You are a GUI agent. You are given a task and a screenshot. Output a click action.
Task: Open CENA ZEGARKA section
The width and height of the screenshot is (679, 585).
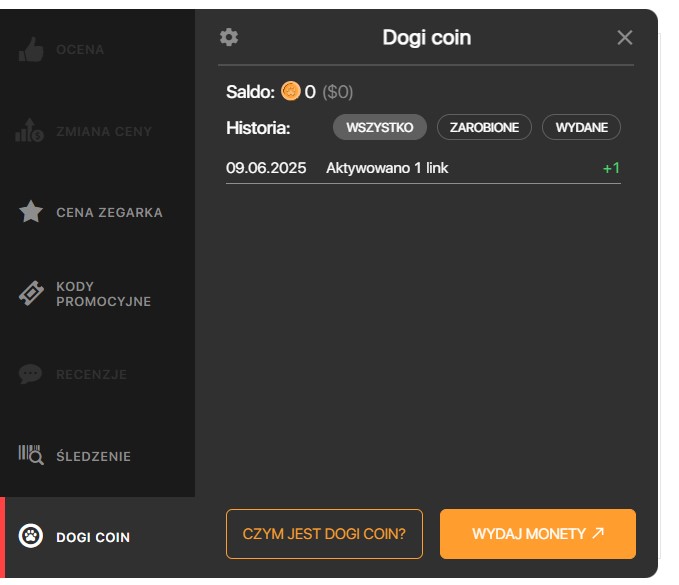pos(110,213)
